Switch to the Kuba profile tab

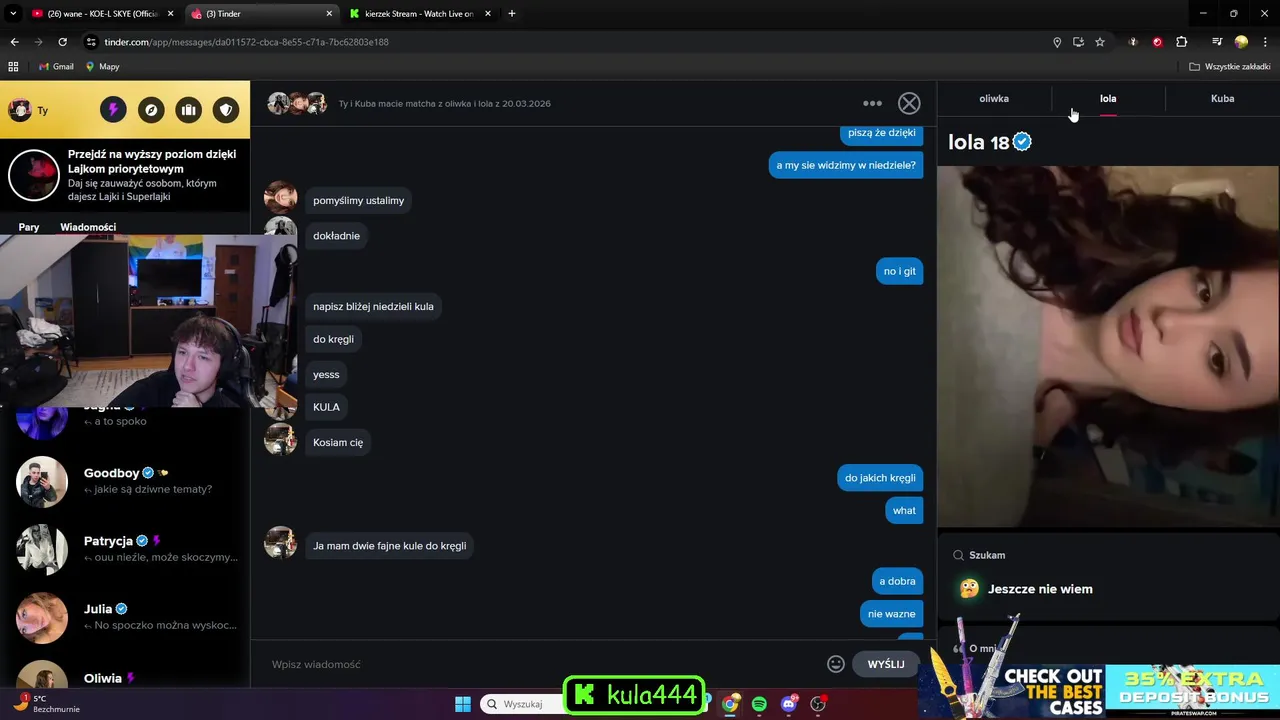click(1222, 99)
